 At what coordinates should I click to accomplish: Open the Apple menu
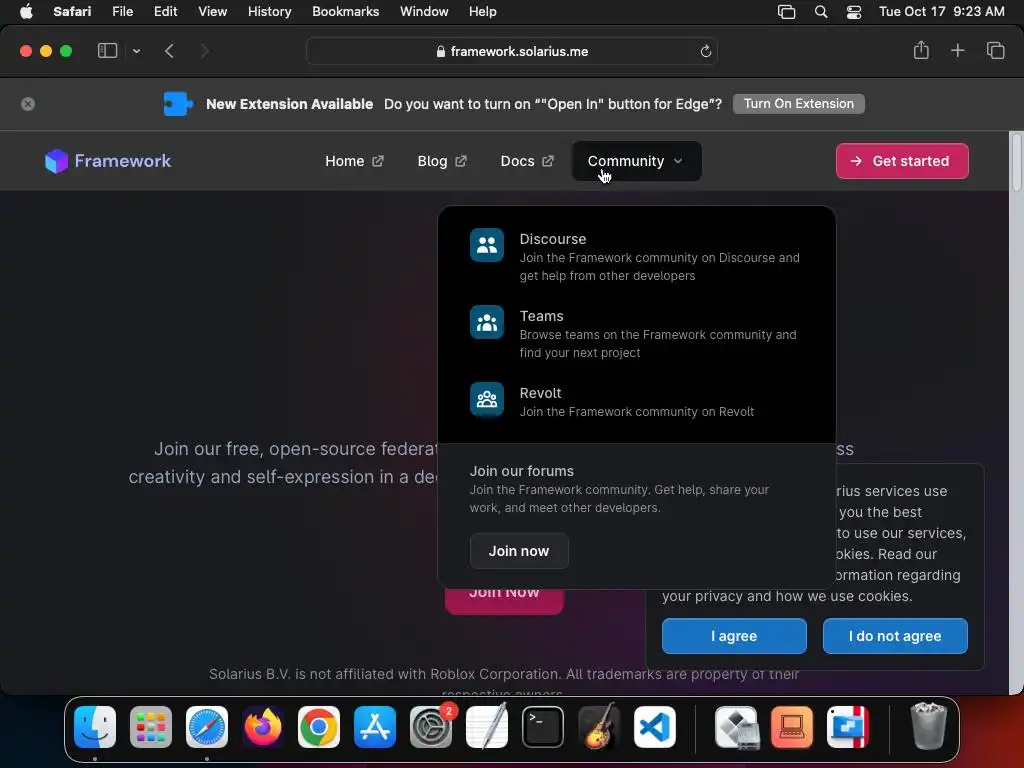[26, 12]
